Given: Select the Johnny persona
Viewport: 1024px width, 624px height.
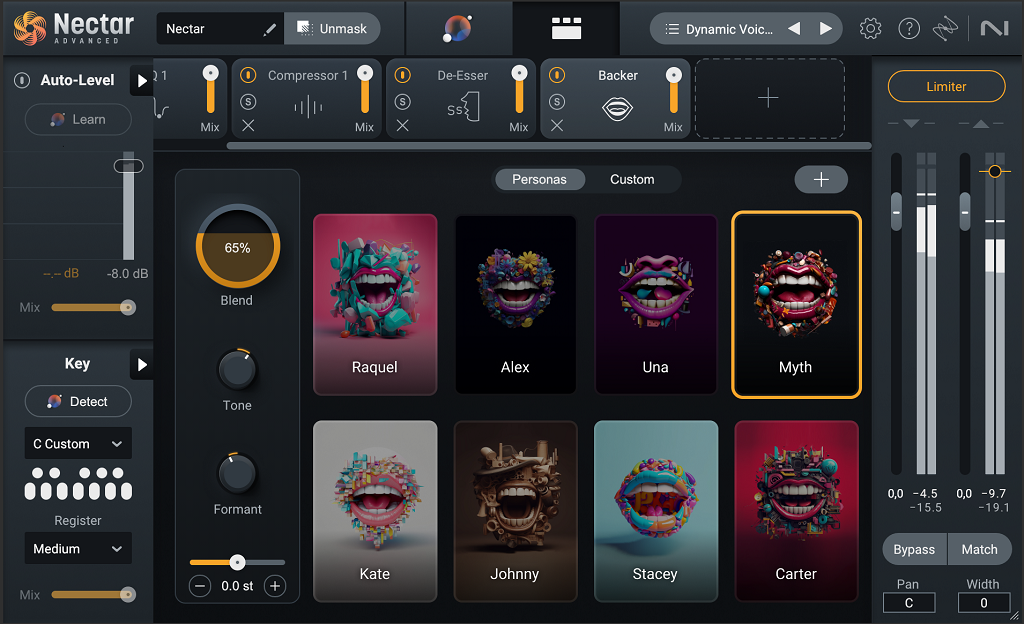Looking at the screenshot, I should [x=515, y=511].
